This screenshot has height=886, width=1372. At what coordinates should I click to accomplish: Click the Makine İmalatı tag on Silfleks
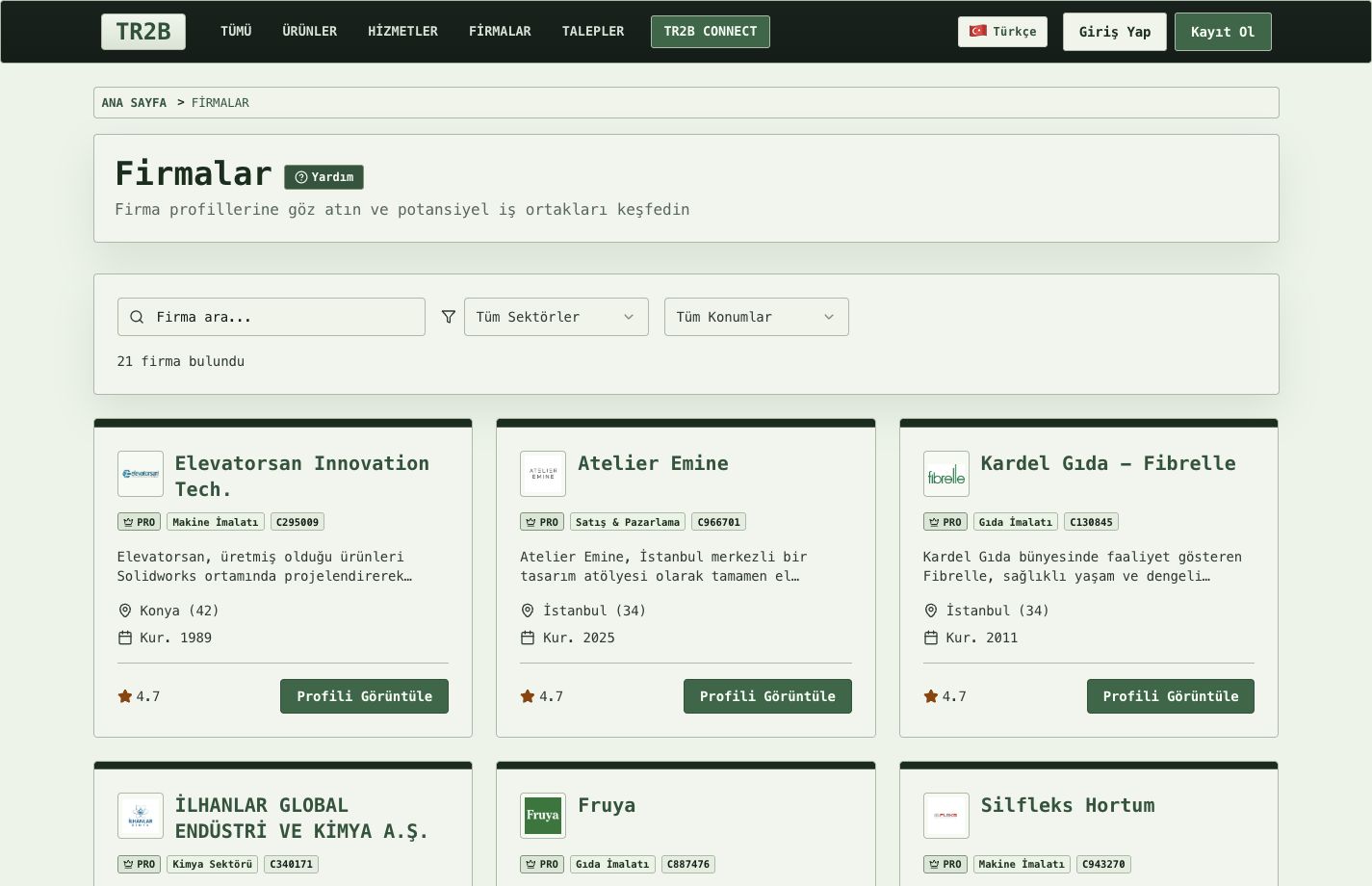[x=1022, y=864]
